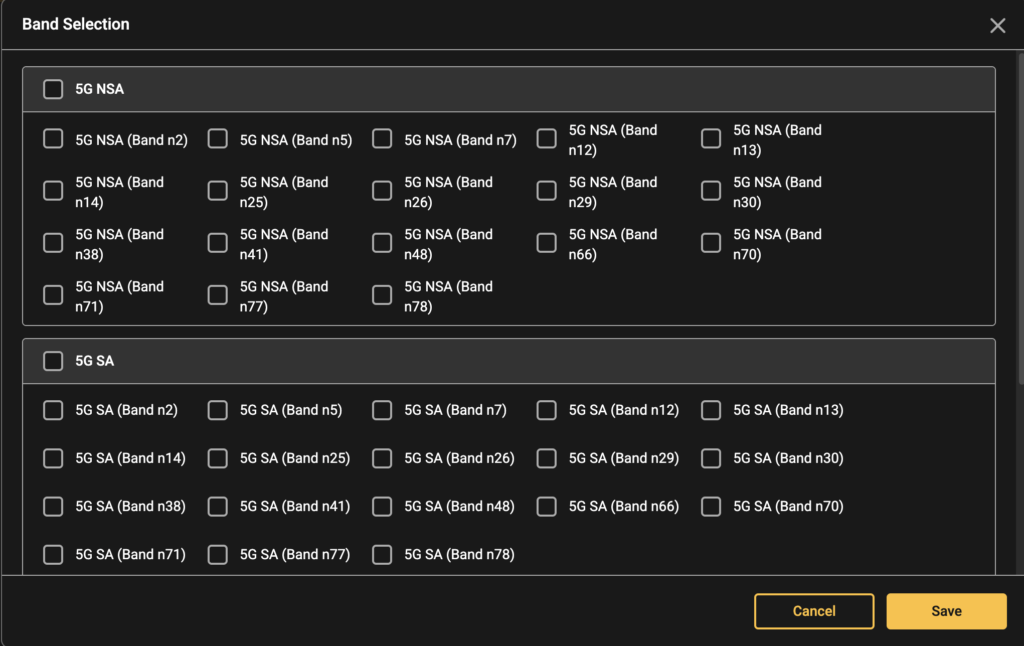Check 5G SA (Band n70)
This screenshot has width=1024, height=646.
[x=711, y=506]
